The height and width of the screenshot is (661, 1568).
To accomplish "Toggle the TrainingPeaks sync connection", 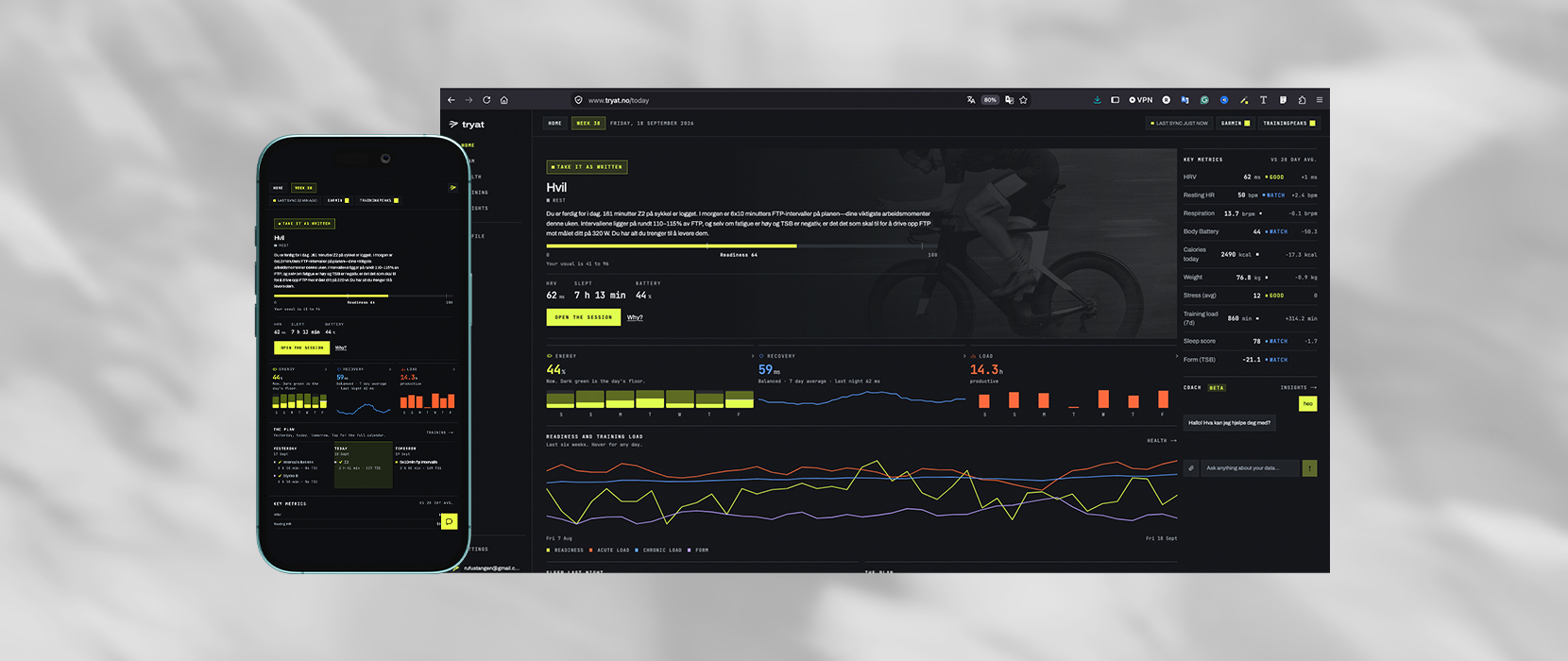I will tap(1288, 123).
